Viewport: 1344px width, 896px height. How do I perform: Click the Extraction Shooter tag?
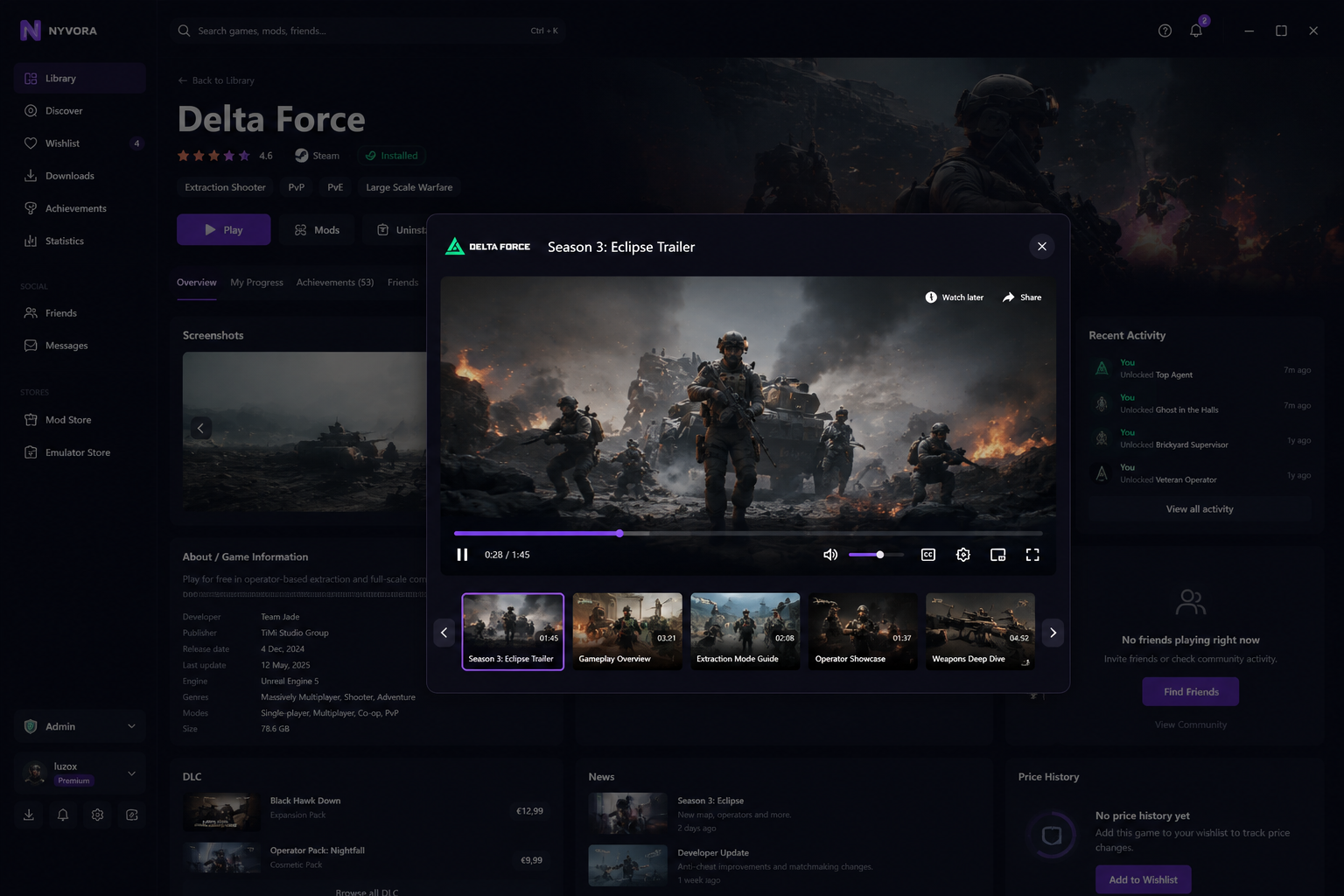pyautogui.click(x=225, y=187)
